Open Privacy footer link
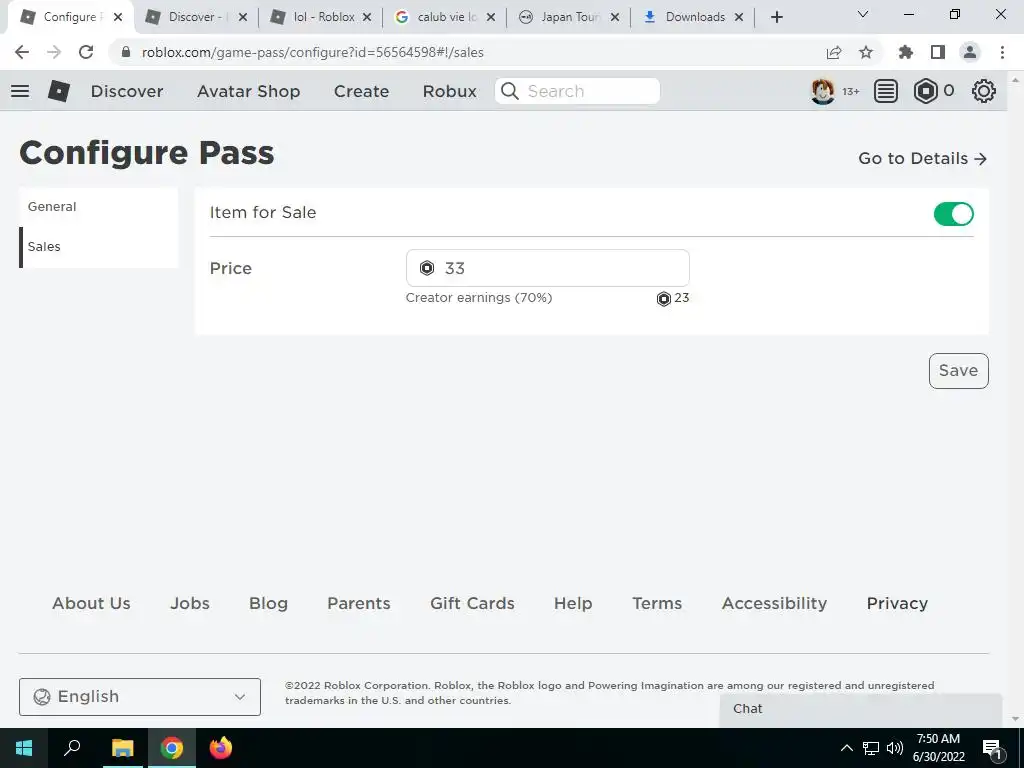The width and height of the screenshot is (1024, 768). [897, 603]
